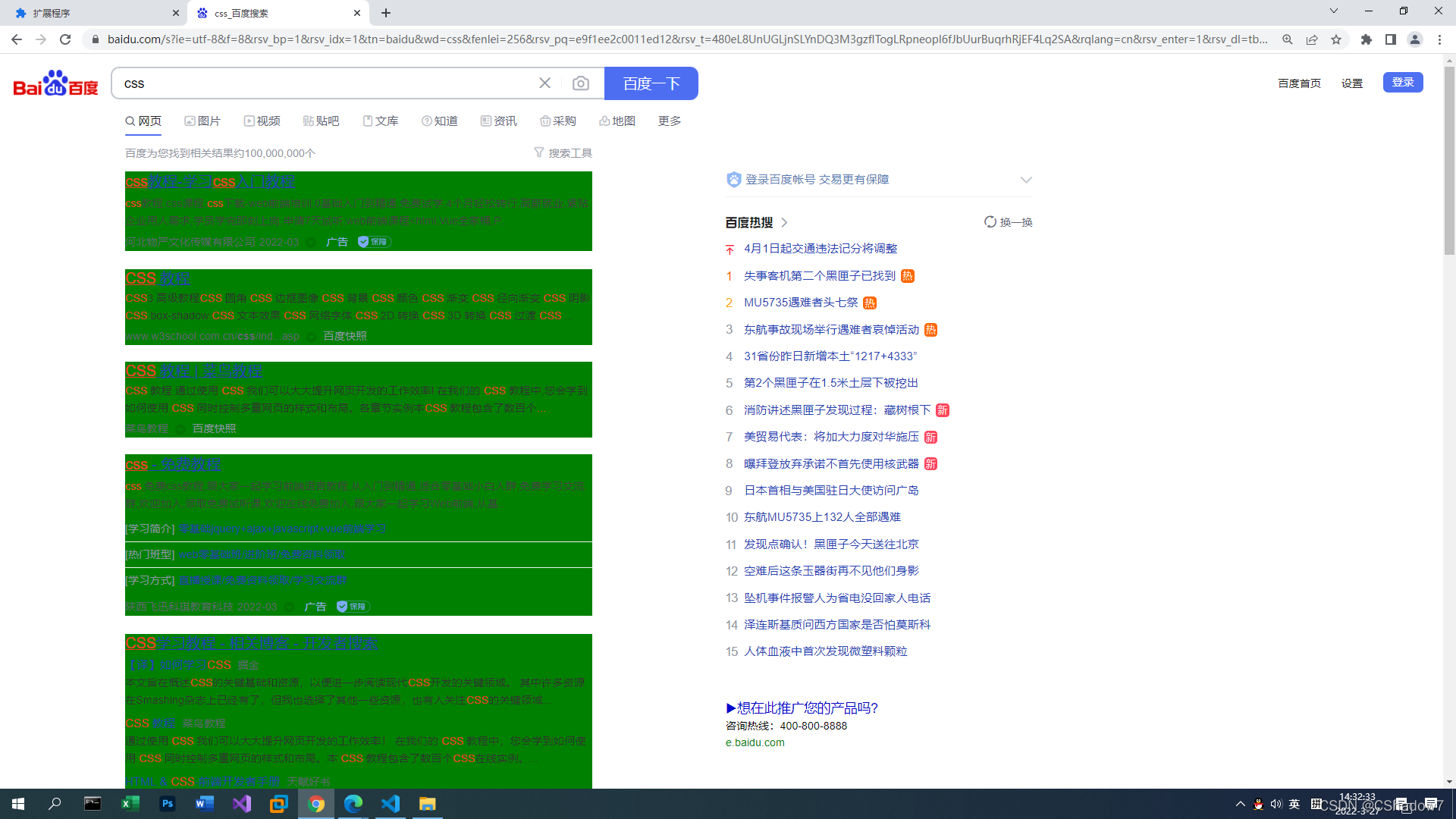
Task: Refresh hot list with 换一换
Action: coord(1009,222)
